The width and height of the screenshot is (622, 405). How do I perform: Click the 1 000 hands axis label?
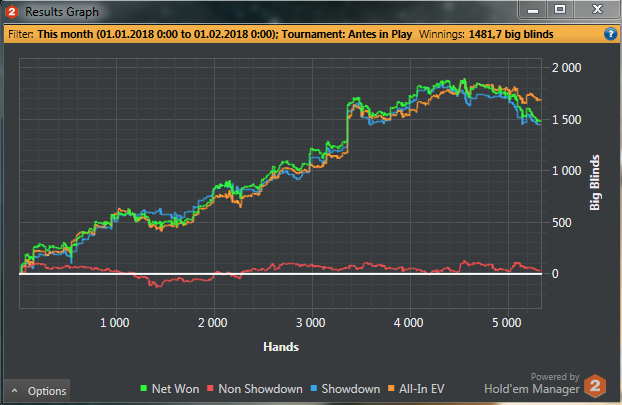pyautogui.click(x=115, y=322)
